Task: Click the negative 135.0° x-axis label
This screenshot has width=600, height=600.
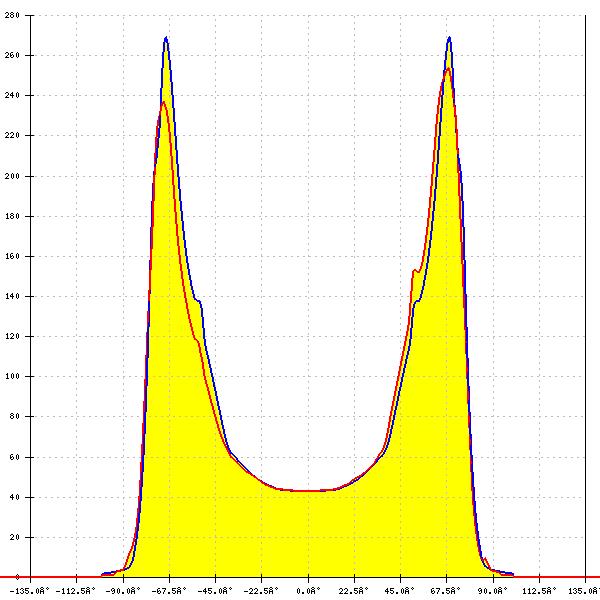Action: click(x=30, y=590)
